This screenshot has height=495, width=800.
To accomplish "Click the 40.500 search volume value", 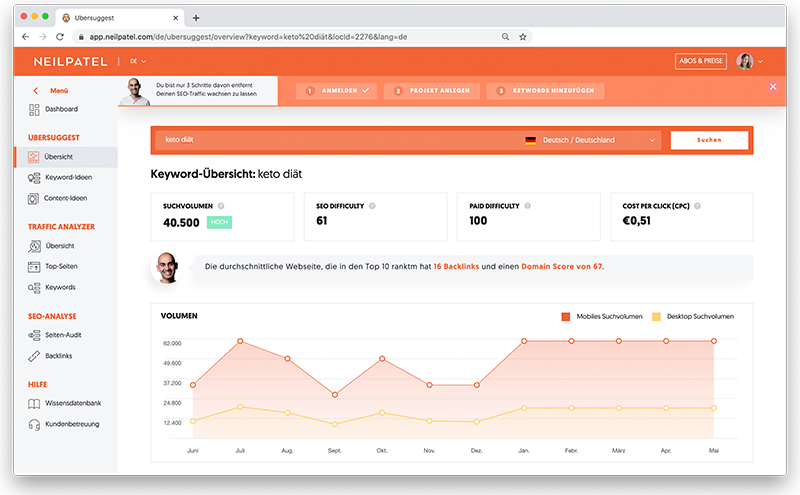I will (181, 223).
